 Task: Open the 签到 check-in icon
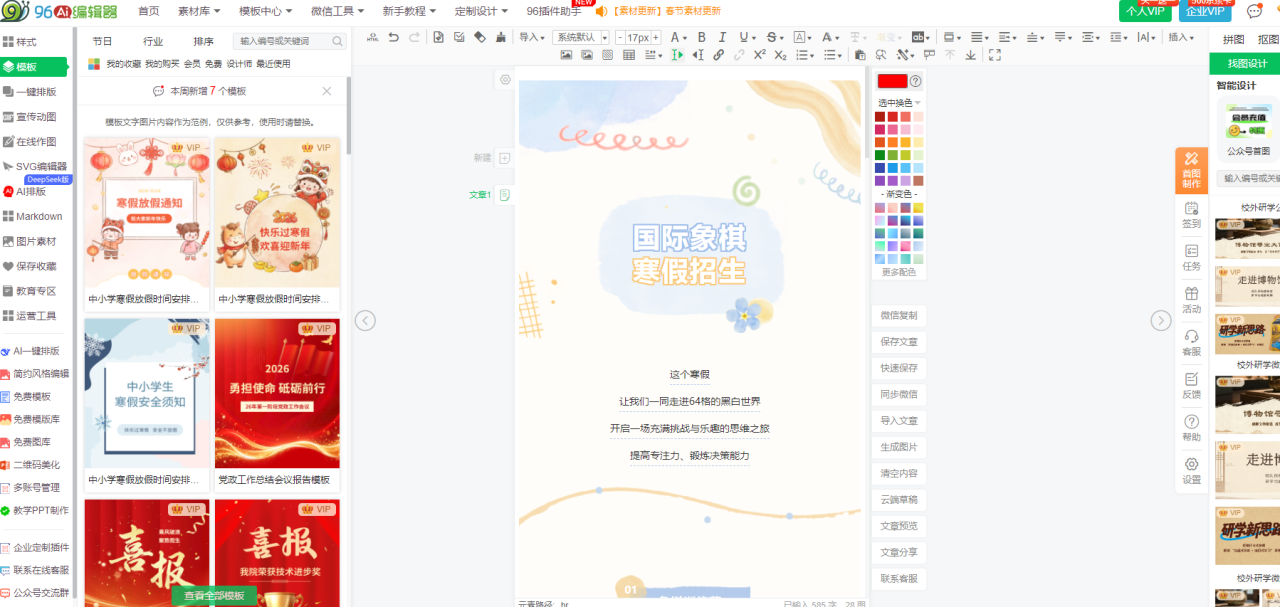[x=1191, y=214]
